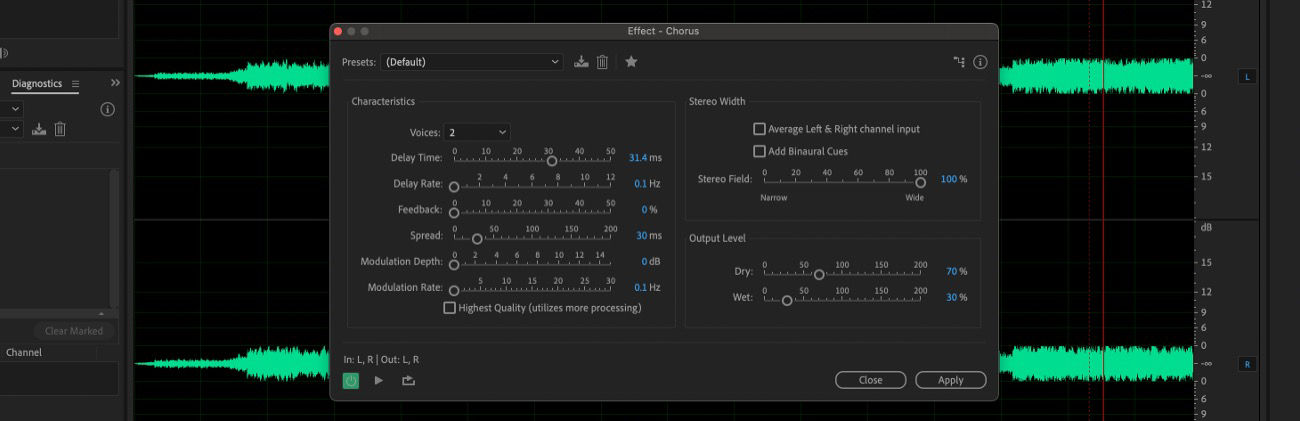This screenshot has height=421, width=1300.
Task: Toggle the R channel button
Action: [x=1247, y=364]
